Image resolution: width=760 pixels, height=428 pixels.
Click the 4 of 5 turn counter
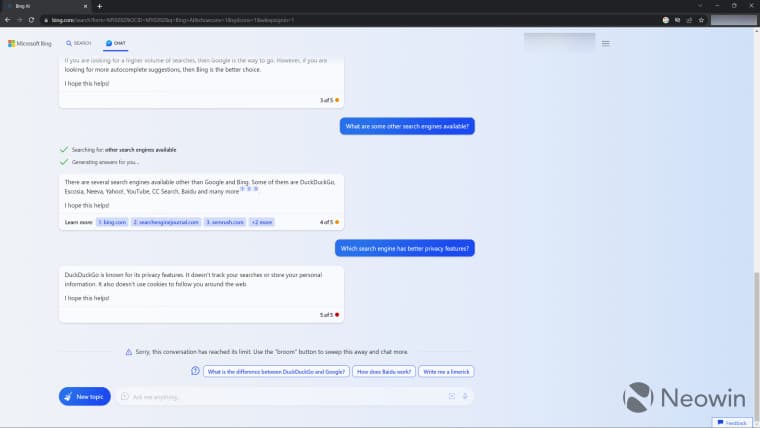[329, 222]
